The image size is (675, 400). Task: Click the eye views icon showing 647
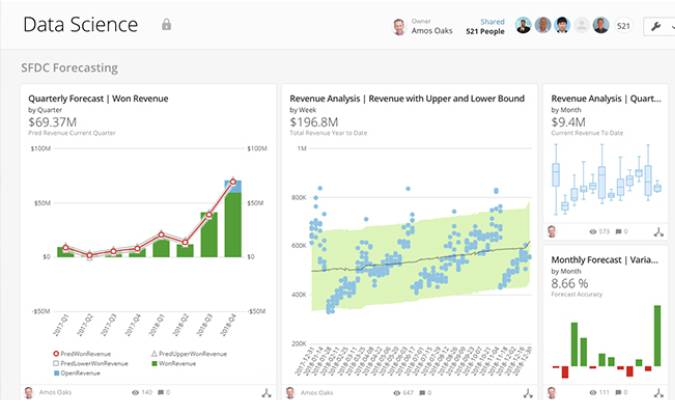396,393
